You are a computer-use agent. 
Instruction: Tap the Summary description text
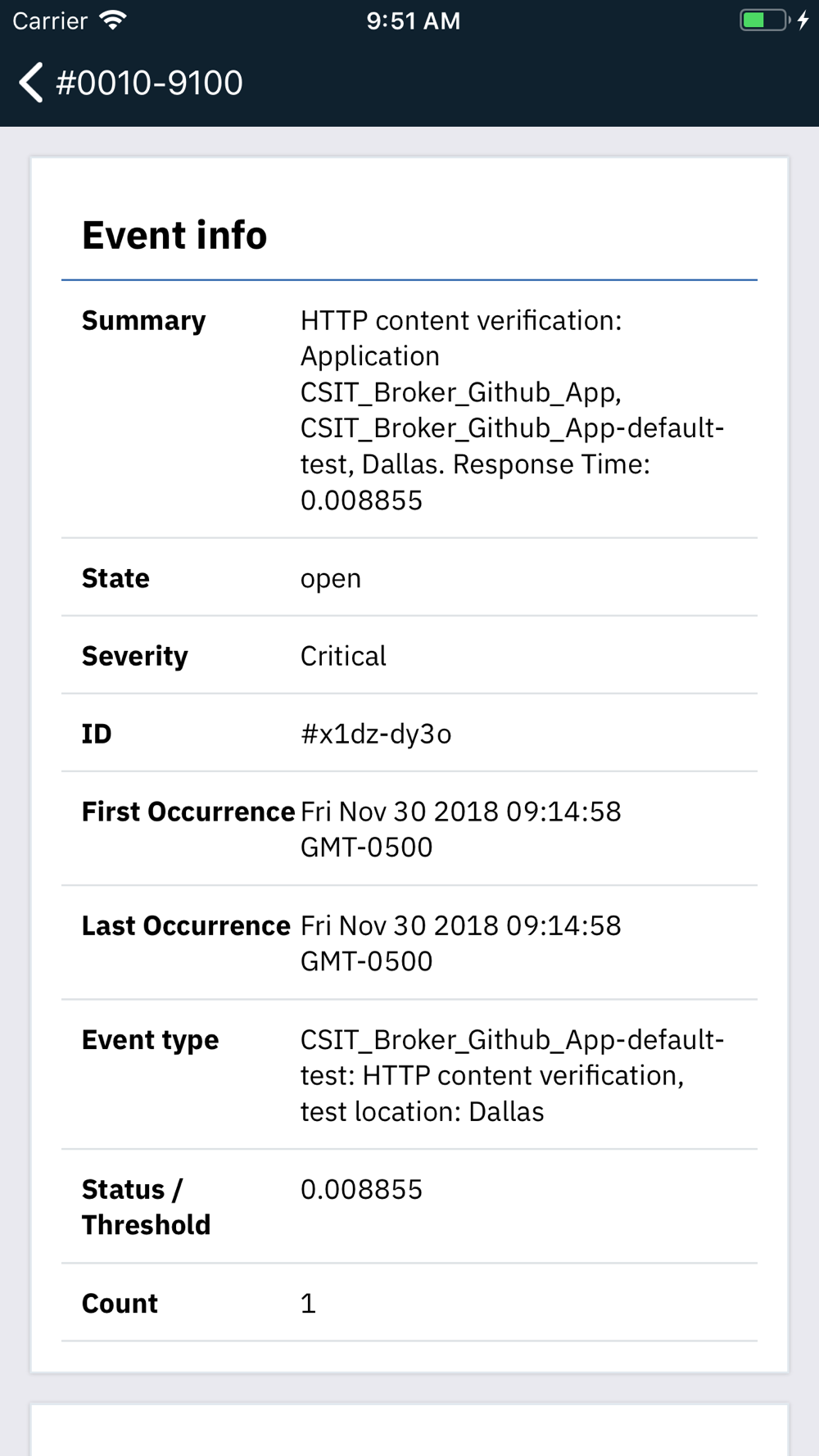coord(512,409)
